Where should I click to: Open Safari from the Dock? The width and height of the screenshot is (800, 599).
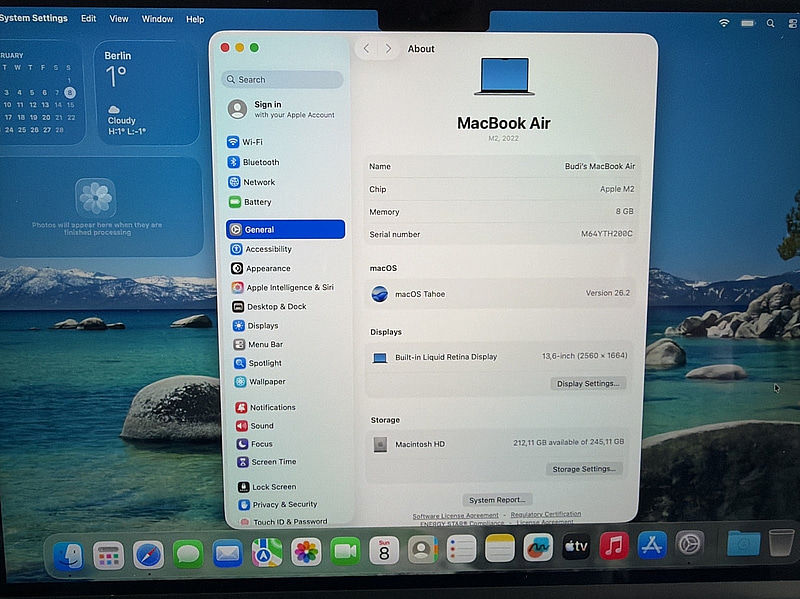[x=148, y=553]
